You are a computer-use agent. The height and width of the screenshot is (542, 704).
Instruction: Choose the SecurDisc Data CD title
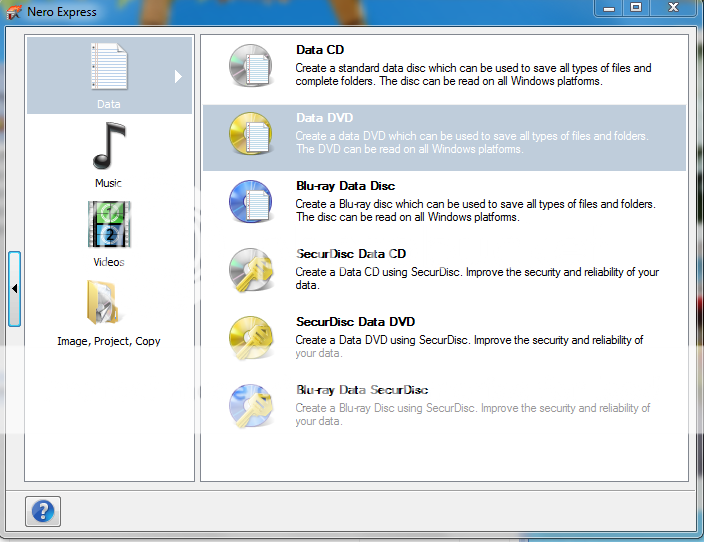[x=351, y=254]
